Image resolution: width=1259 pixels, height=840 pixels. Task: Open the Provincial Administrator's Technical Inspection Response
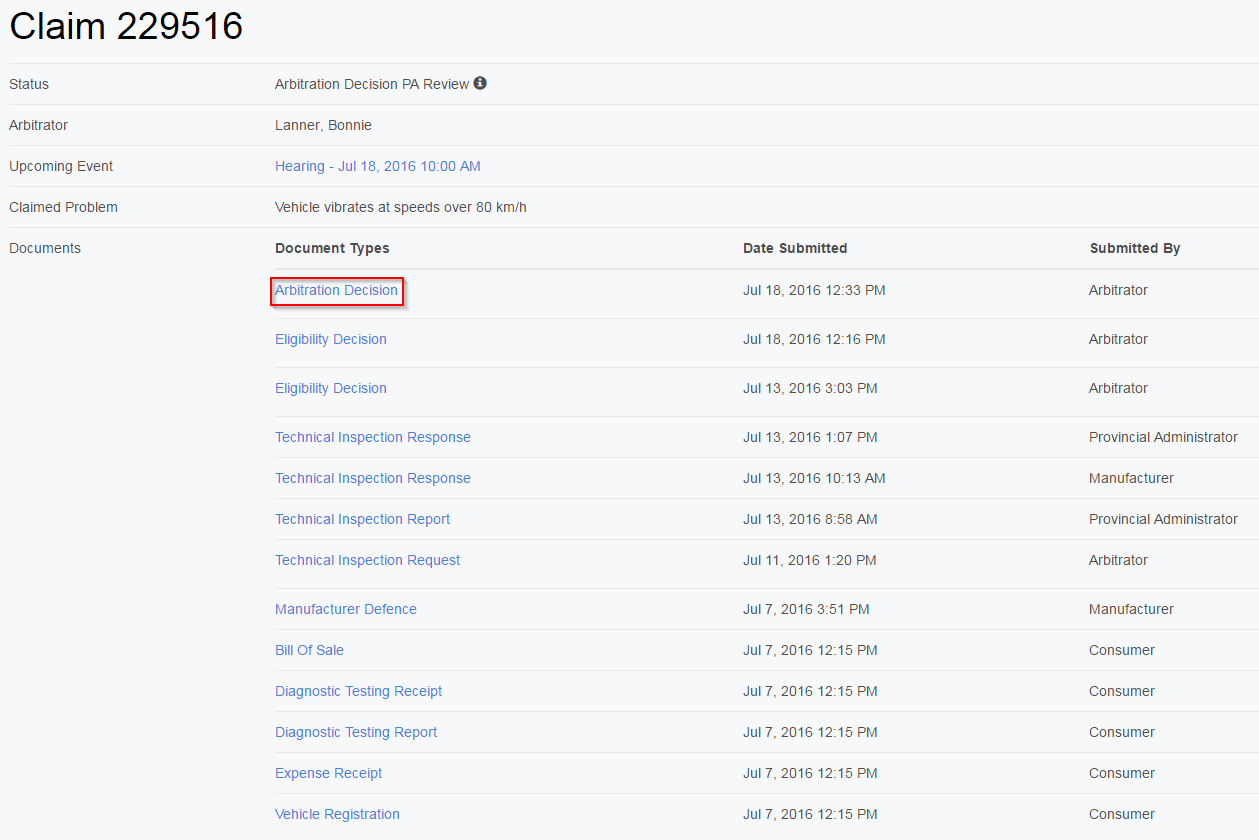click(372, 437)
